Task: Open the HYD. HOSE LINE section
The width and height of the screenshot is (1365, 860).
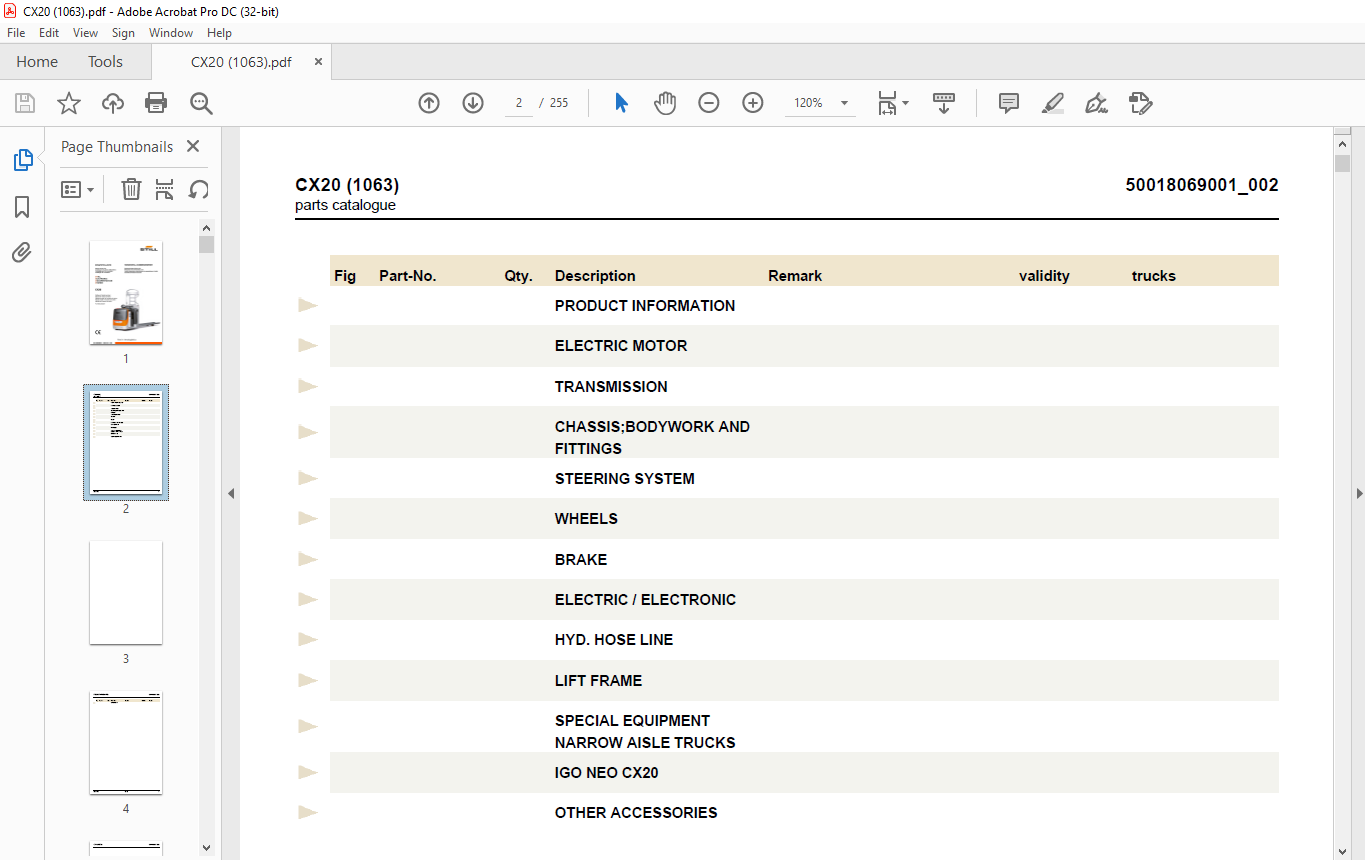Action: pyautogui.click(x=614, y=640)
